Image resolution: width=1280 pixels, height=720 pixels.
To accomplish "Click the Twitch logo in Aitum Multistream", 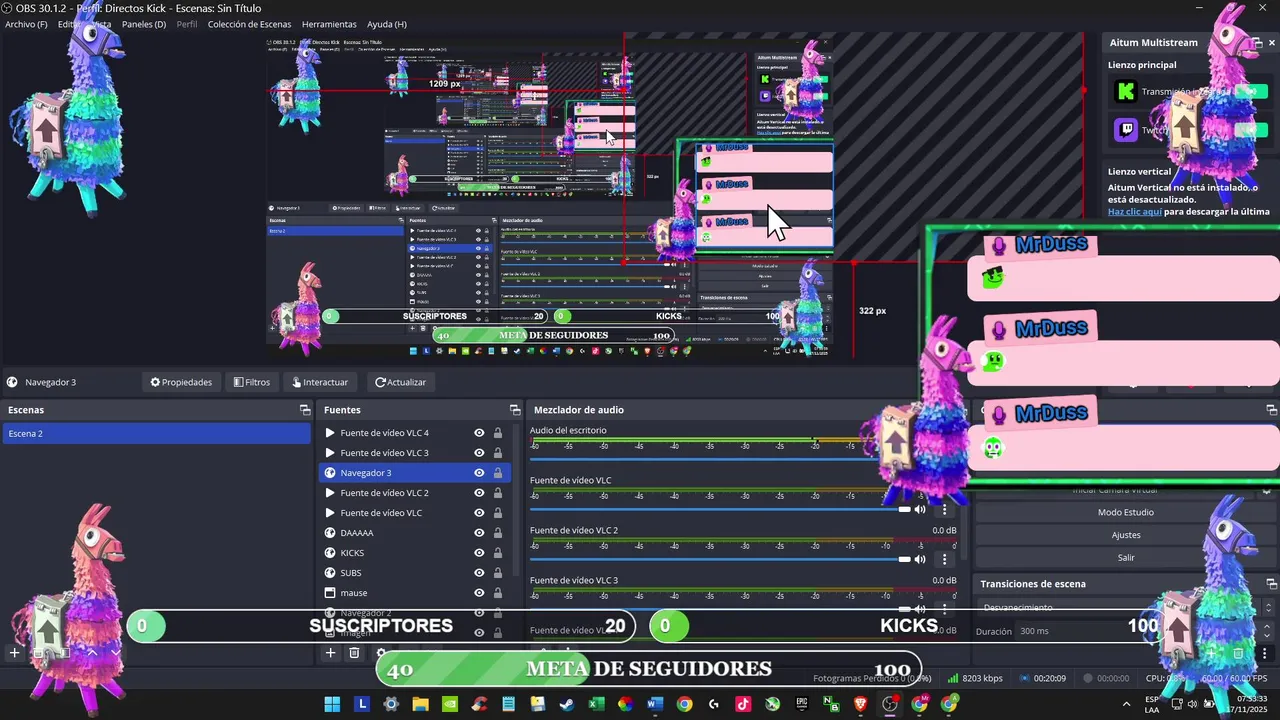I will click(1125, 130).
